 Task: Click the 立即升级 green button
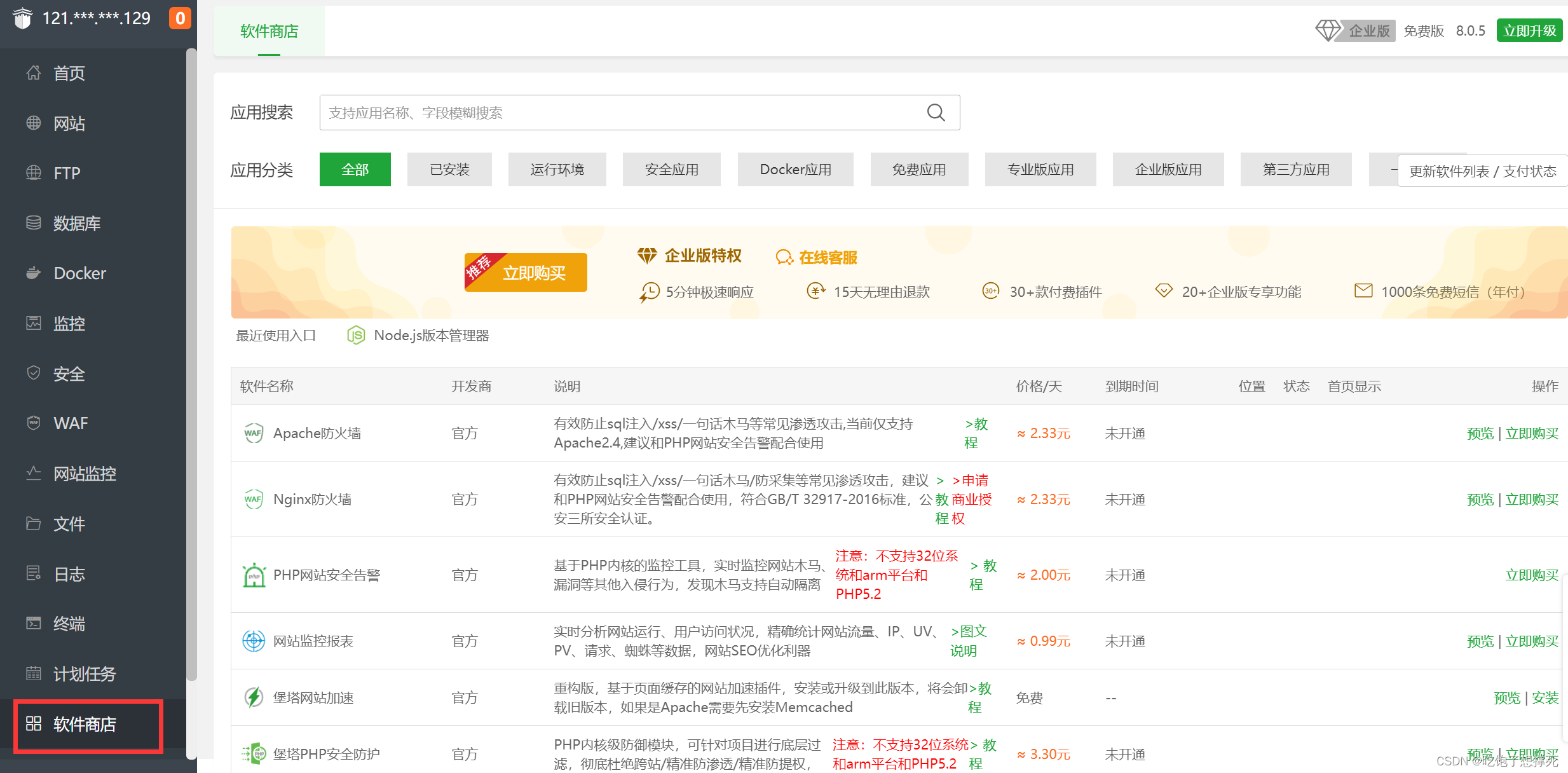[1529, 31]
